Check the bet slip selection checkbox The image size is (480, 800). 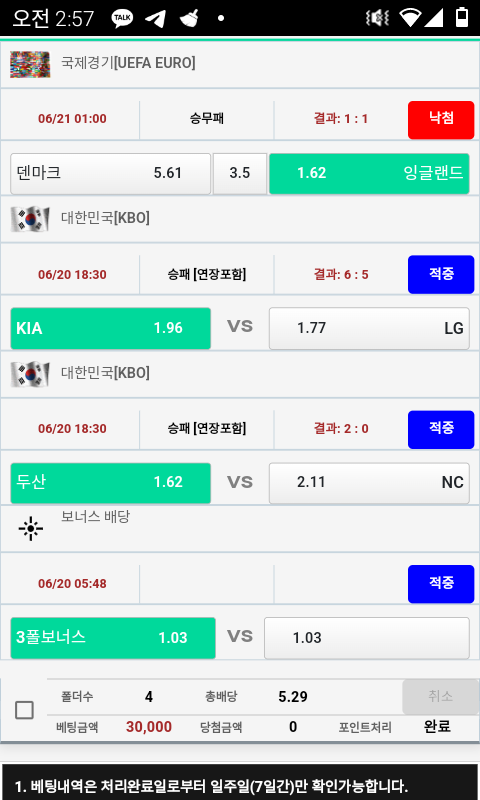tap(24, 710)
